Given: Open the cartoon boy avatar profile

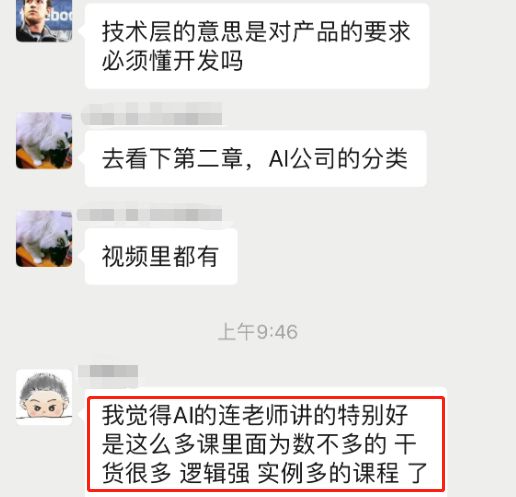Looking at the screenshot, I should (44, 397).
